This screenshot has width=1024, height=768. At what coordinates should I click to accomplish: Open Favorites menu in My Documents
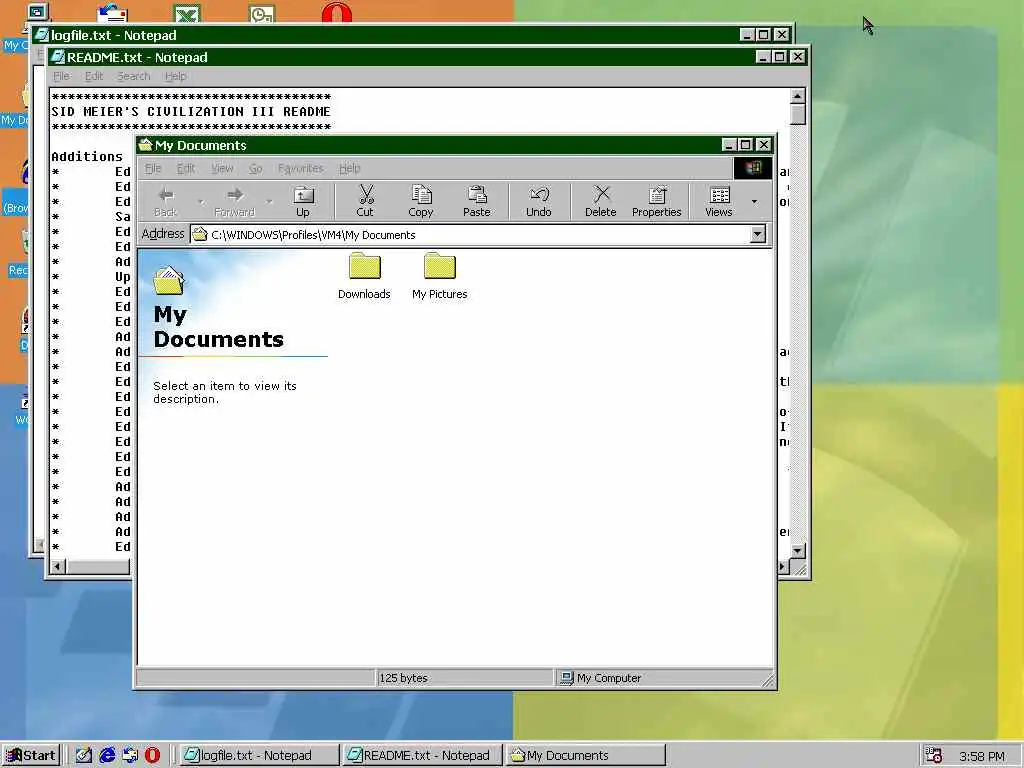[300, 168]
